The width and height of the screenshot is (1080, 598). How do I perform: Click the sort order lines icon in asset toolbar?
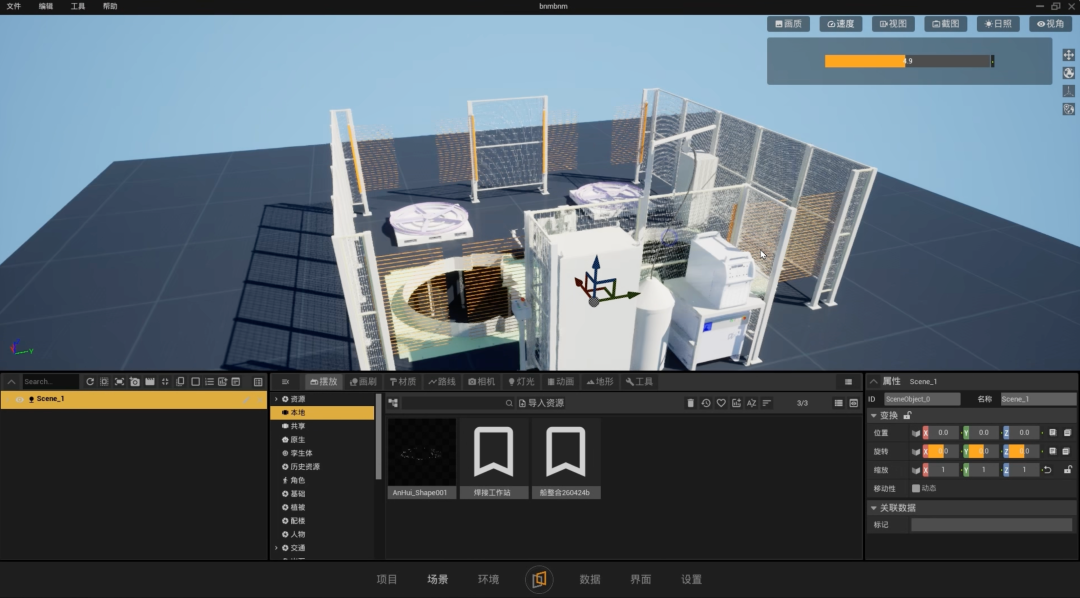[x=767, y=403]
